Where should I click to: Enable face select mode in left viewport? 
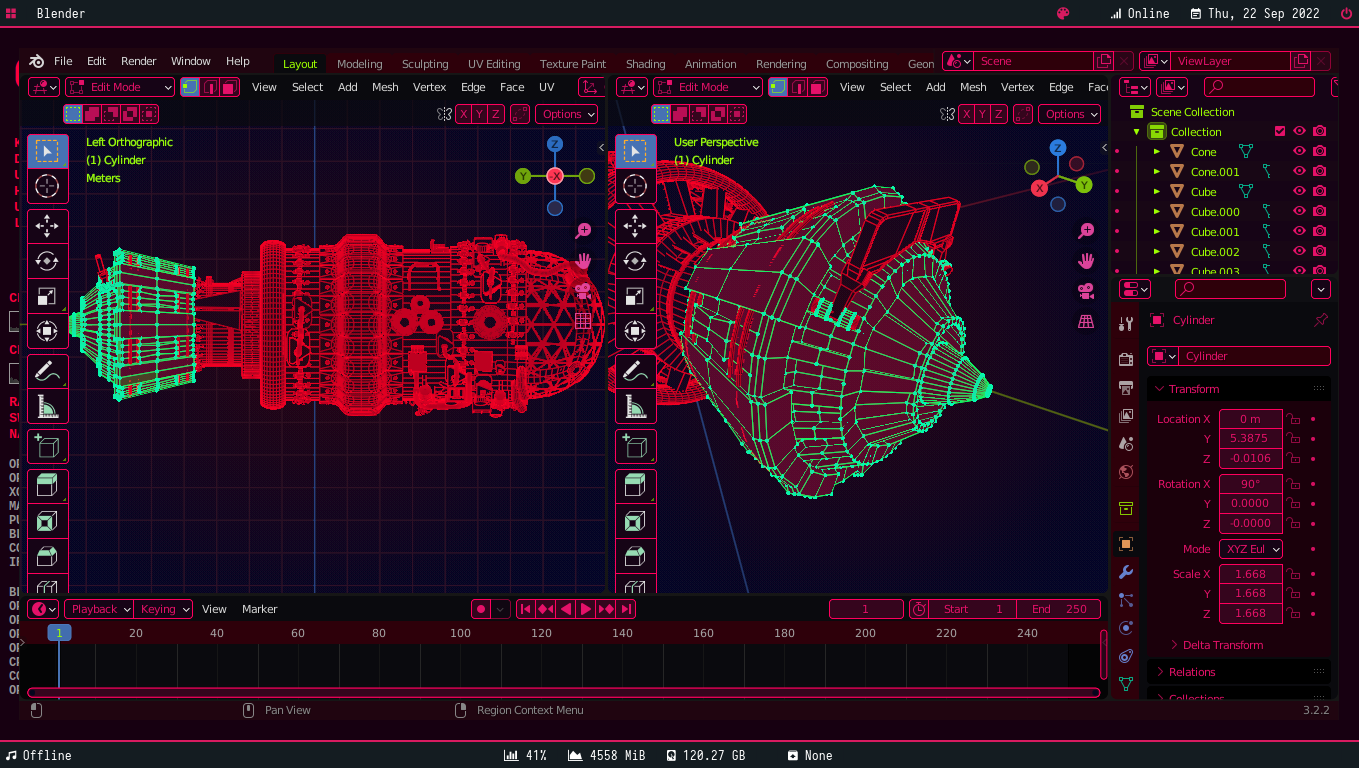coord(229,87)
